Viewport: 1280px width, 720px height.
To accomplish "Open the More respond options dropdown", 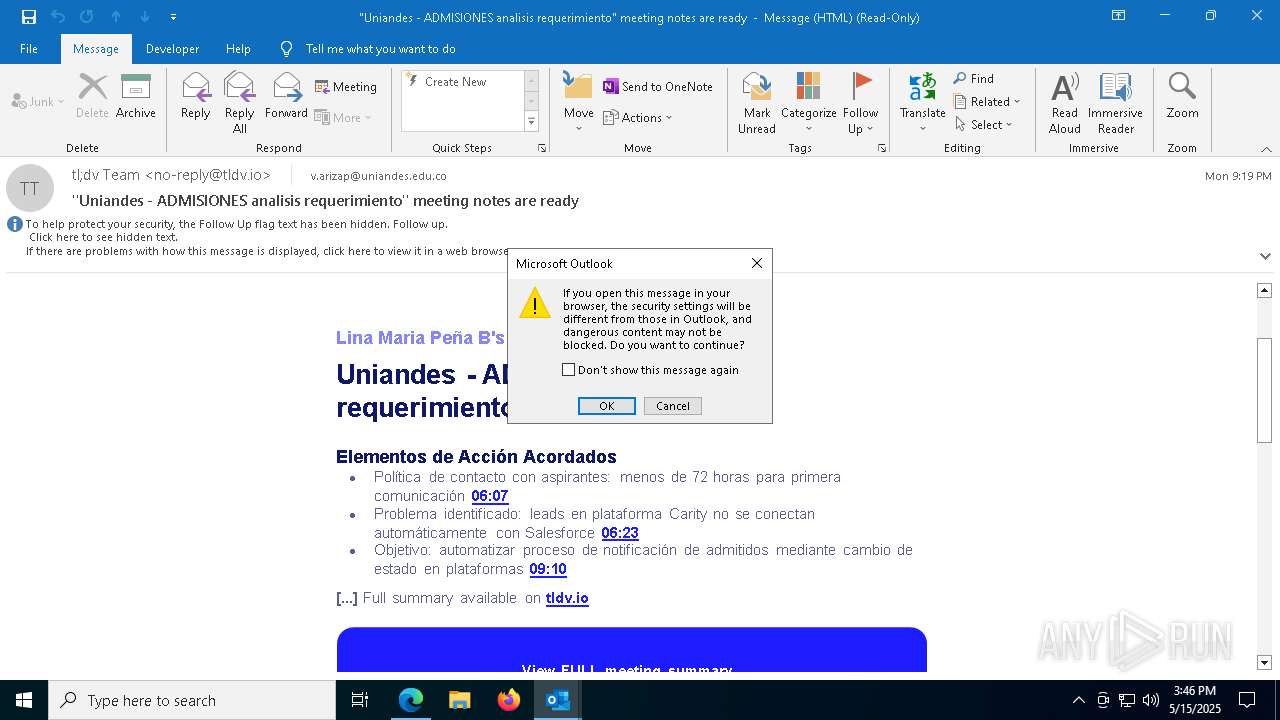I will [x=343, y=117].
